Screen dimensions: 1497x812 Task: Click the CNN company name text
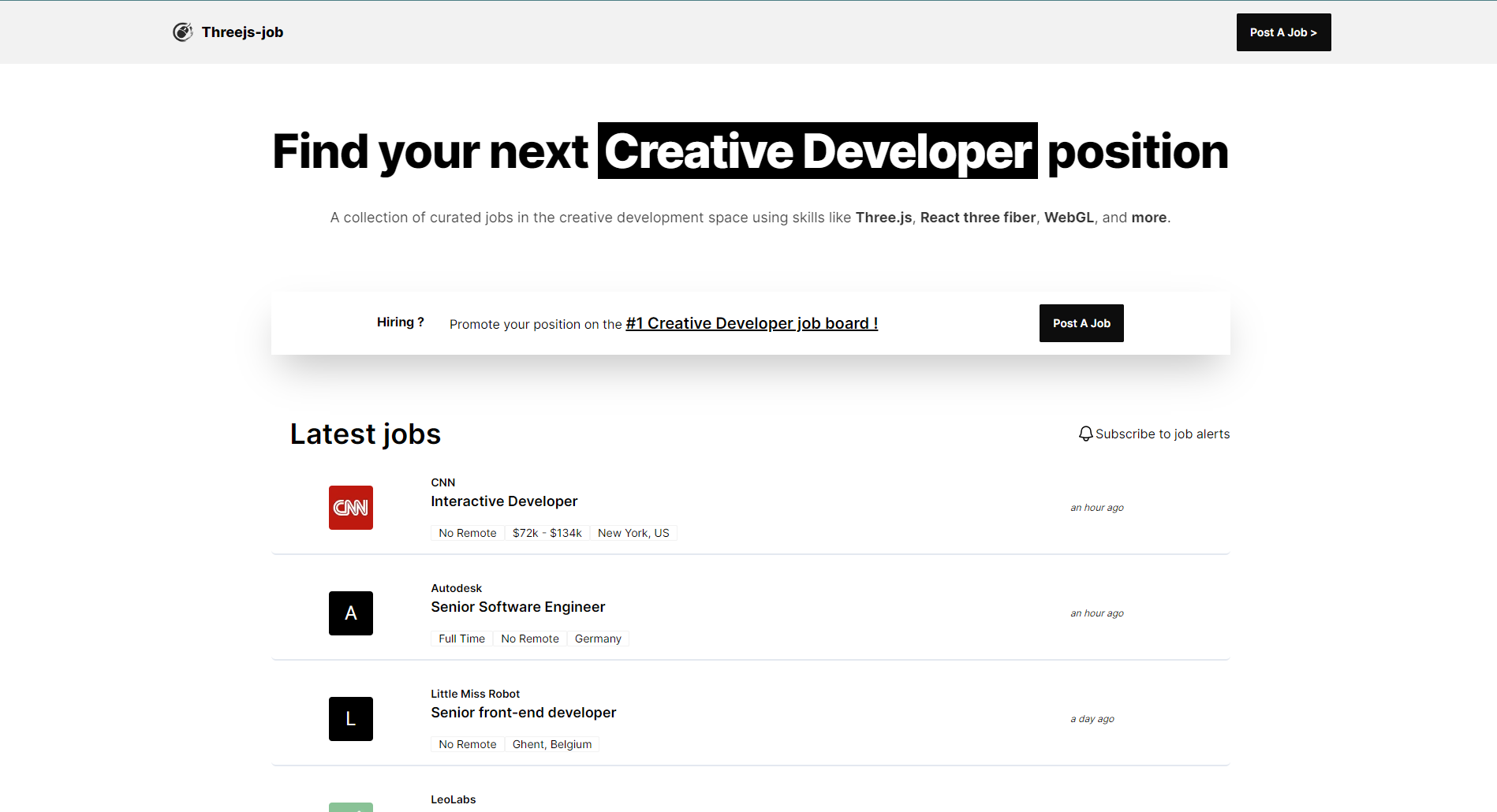tap(443, 482)
